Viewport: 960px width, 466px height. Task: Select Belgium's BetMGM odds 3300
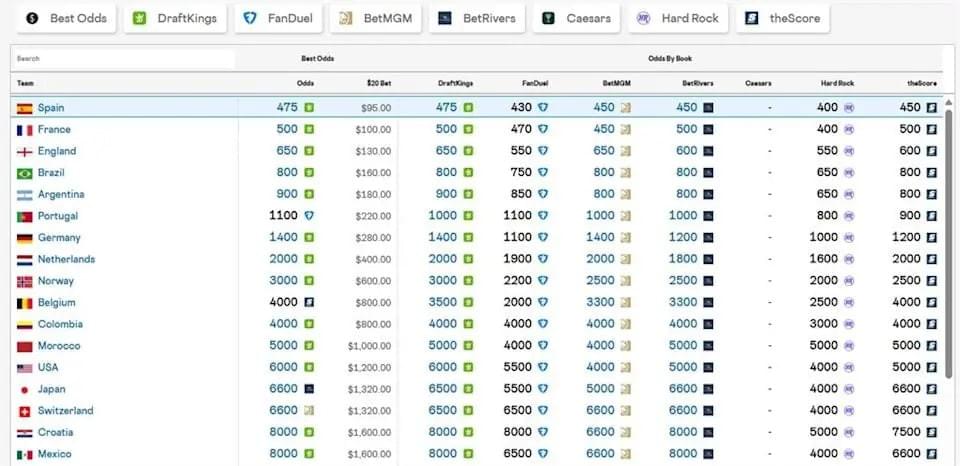[600, 303]
